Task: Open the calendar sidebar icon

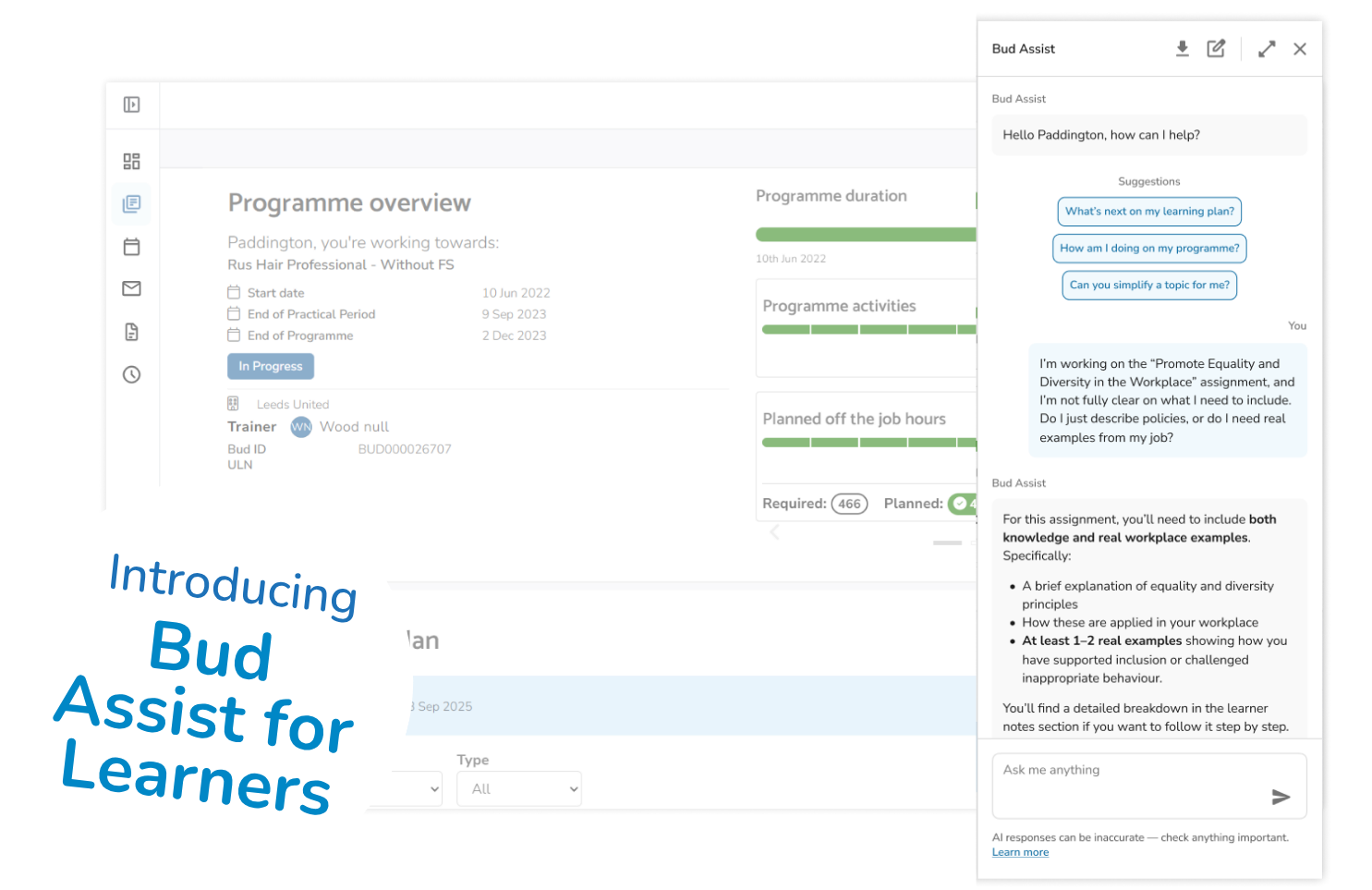Action: tap(131, 247)
